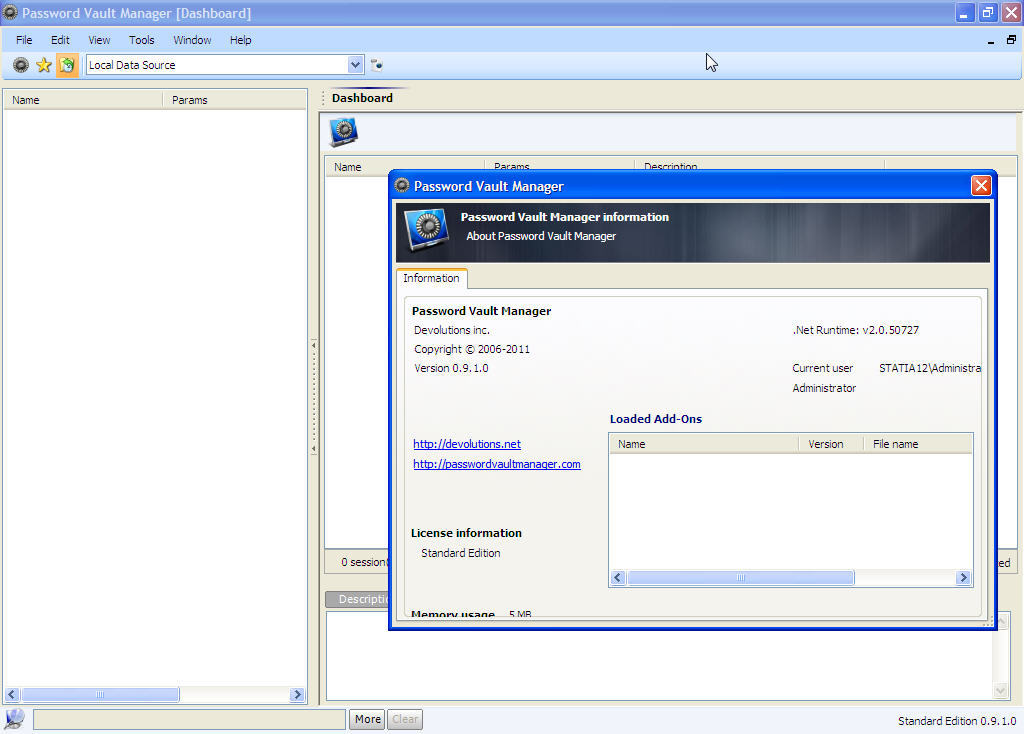The width and height of the screenshot is (1024, 734).
Task: Click the MDI child restore button
Action: coord(1011,40)
